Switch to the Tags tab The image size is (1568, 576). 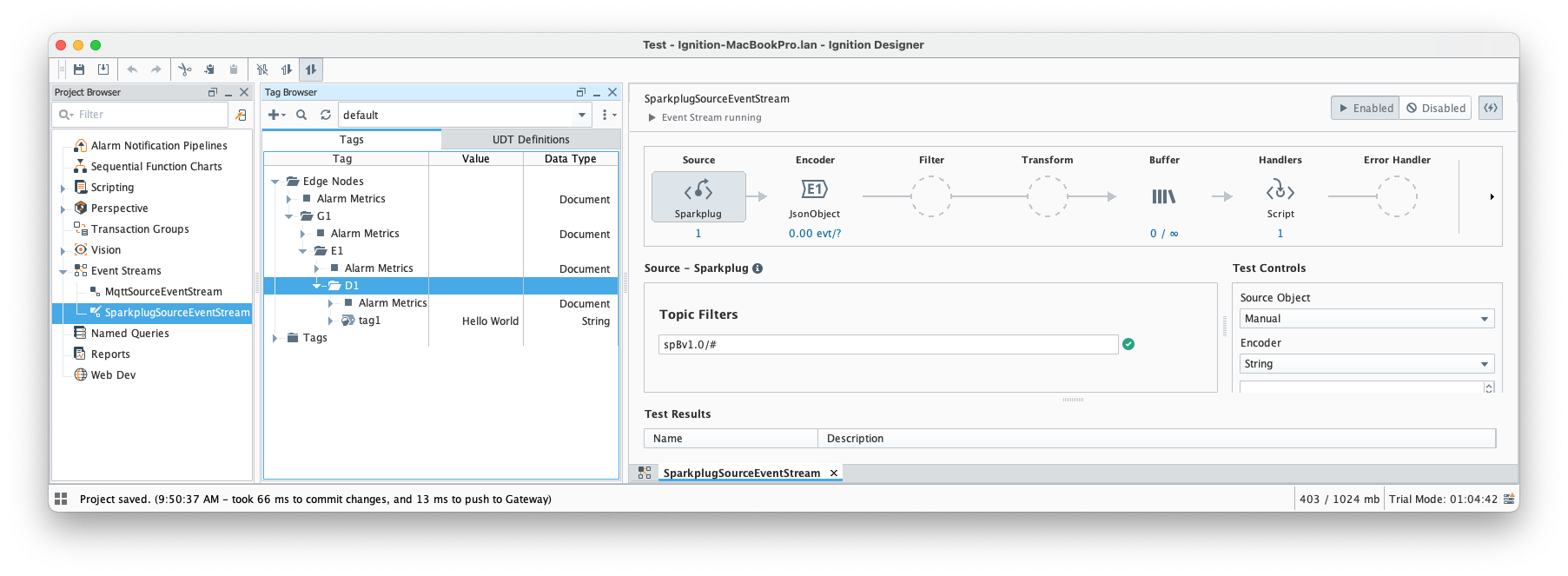click(352, 139)
